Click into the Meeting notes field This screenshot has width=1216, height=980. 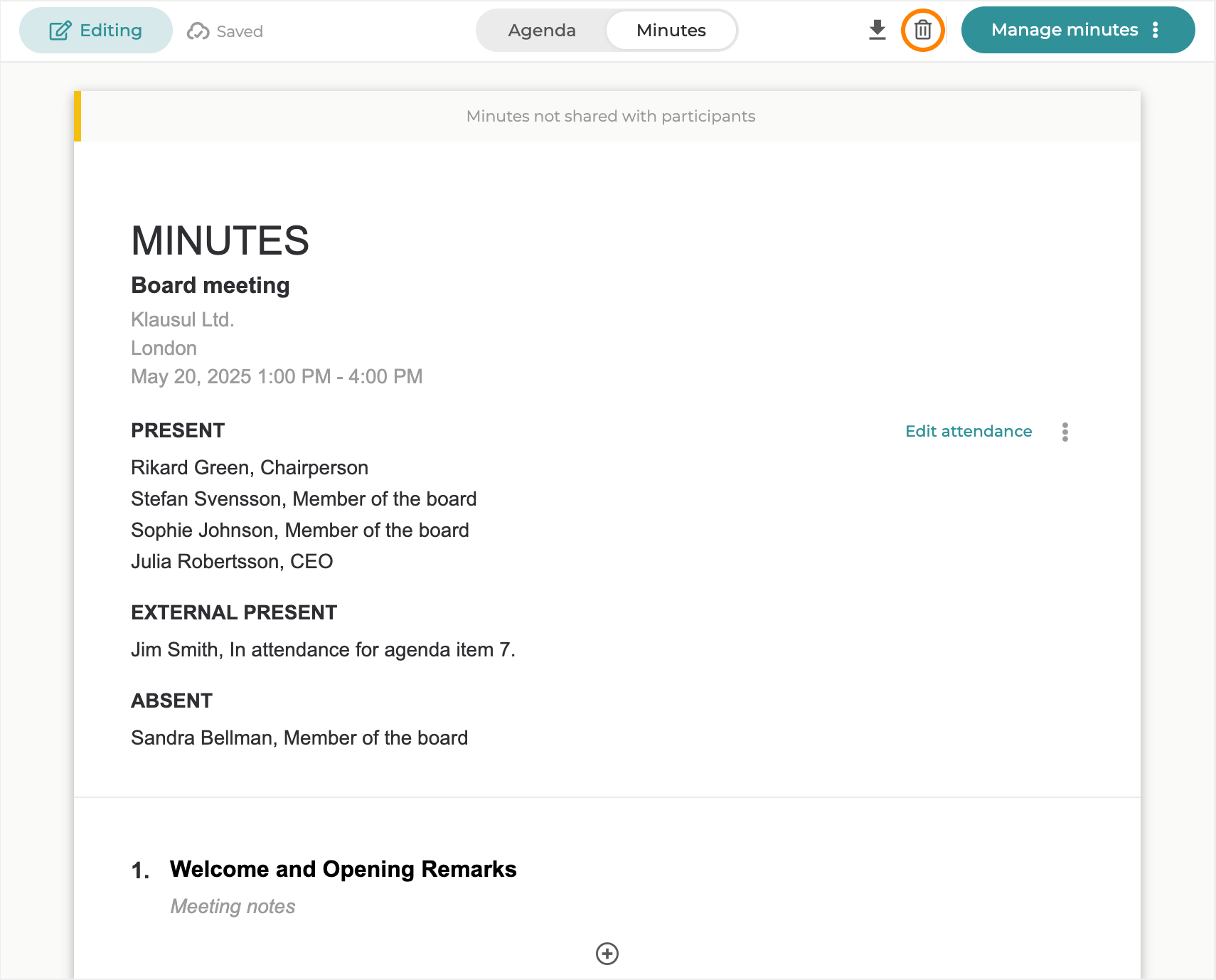[233, 906]
